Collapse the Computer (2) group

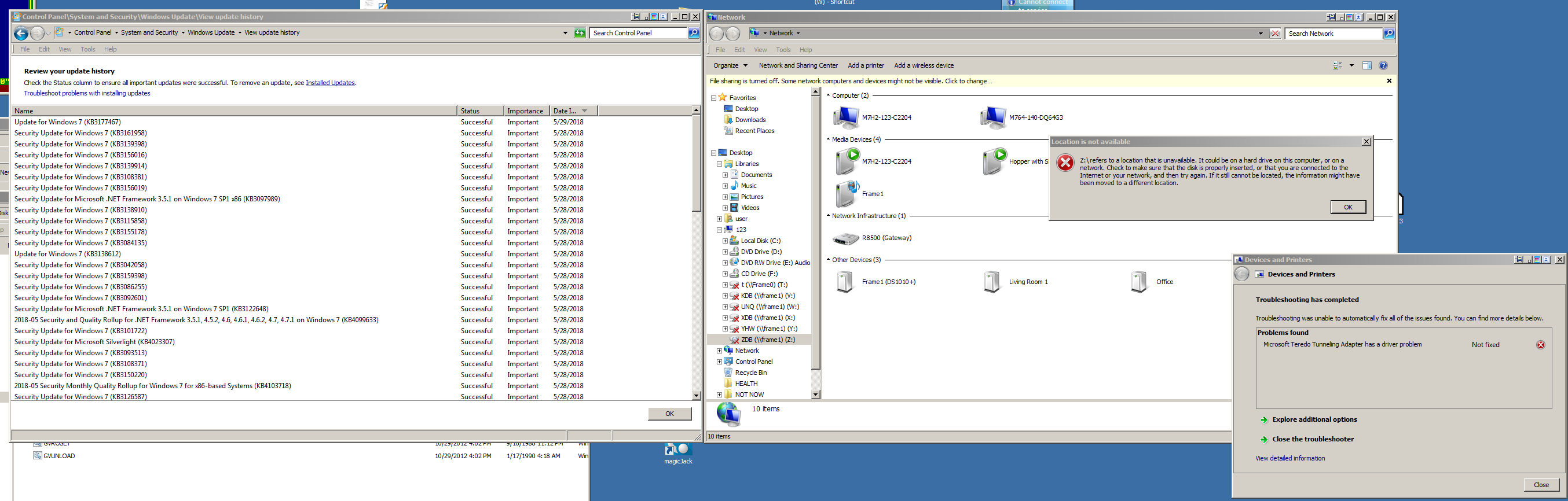[x=829, y=95]
